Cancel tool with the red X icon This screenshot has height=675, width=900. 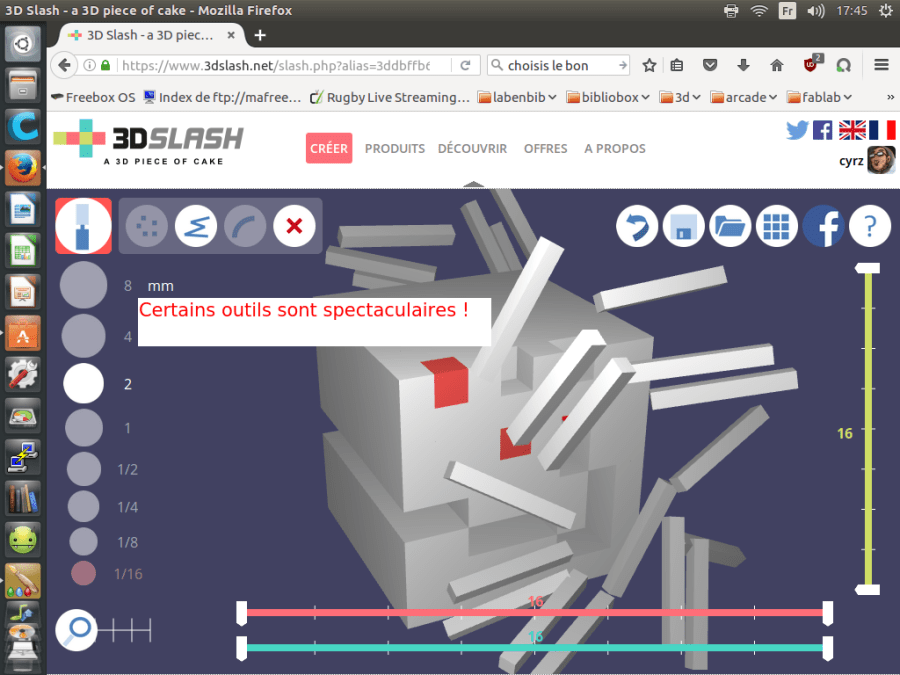[294, 226]
